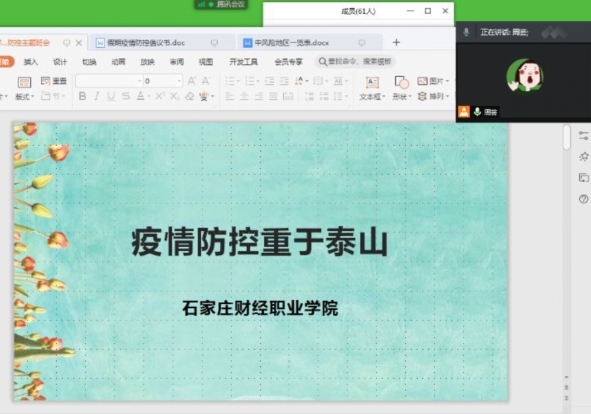The width and height of the screenshot is (591, 414).
Task: Open the Animation (动画) ribbon tab
Action: 118,62
